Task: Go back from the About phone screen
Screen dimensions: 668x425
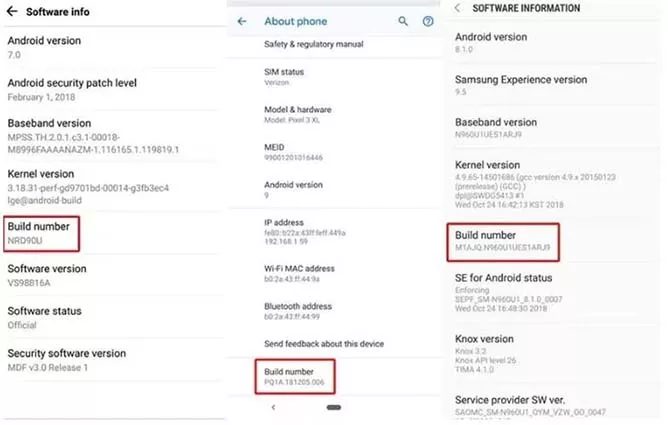Action: click(x=242, y=21)
